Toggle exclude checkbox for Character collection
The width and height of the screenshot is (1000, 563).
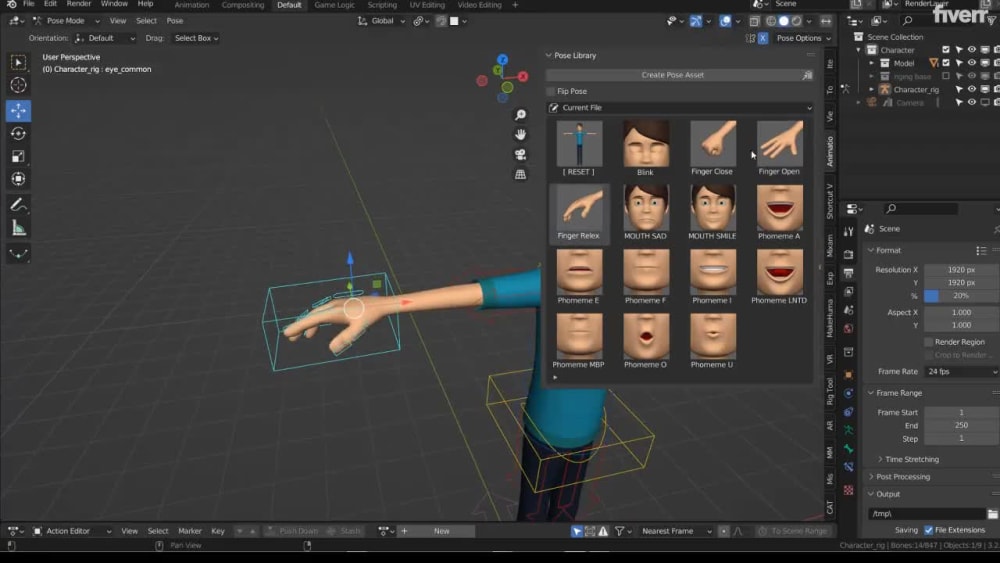(x=946, y=50)
